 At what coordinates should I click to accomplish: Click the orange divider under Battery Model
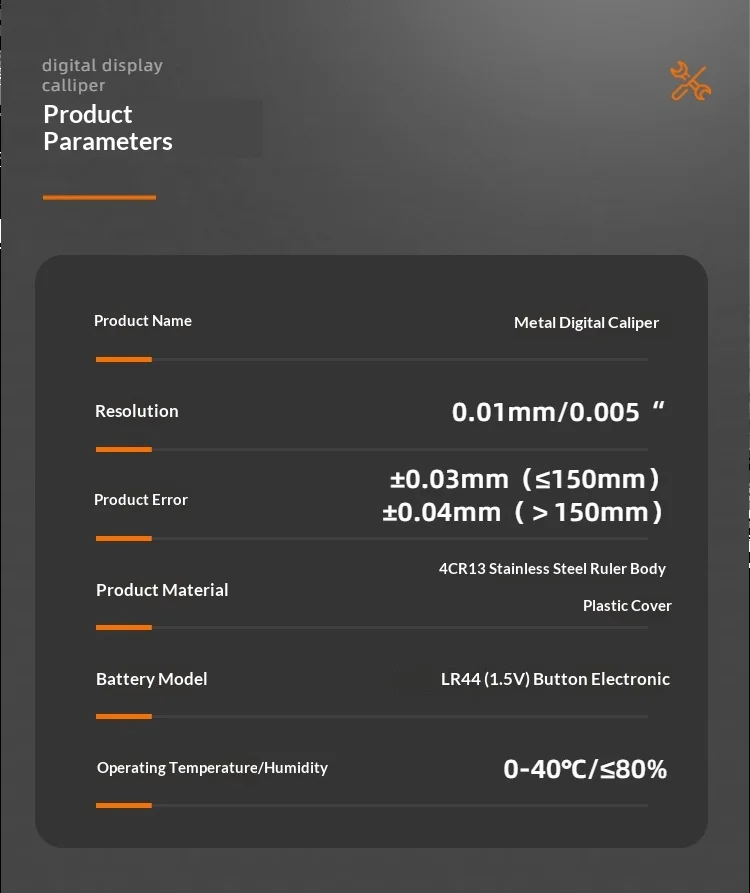coord(124,716)
